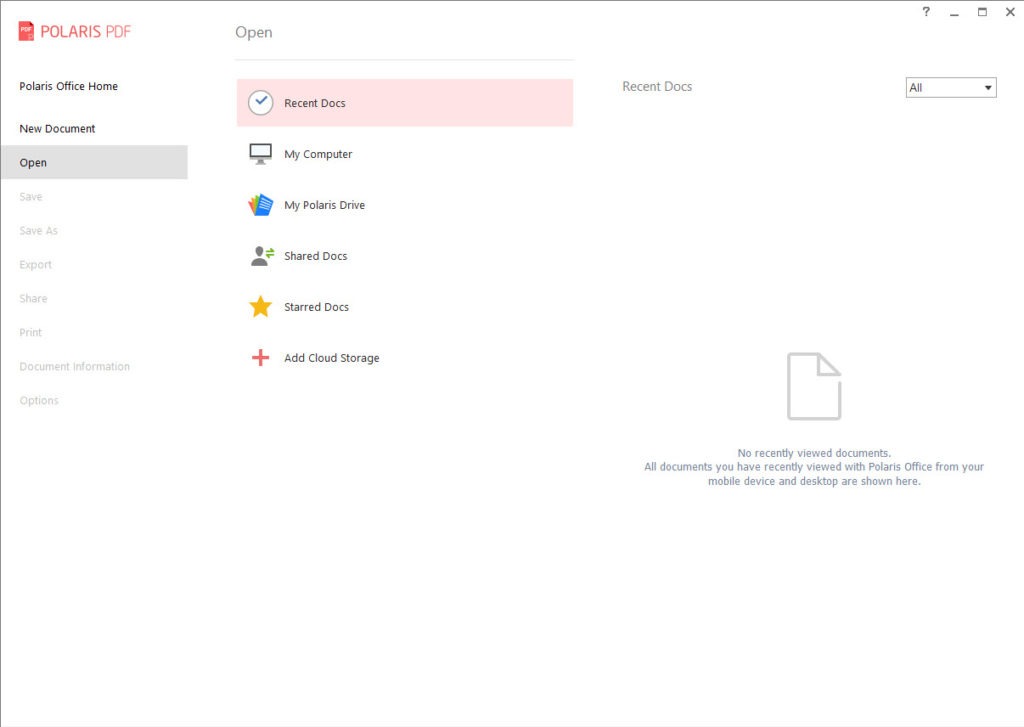This screenshot has width=1024, height=727.
Task: Click the My Polaris Drive colorful icon
Action: click(261, 205)
